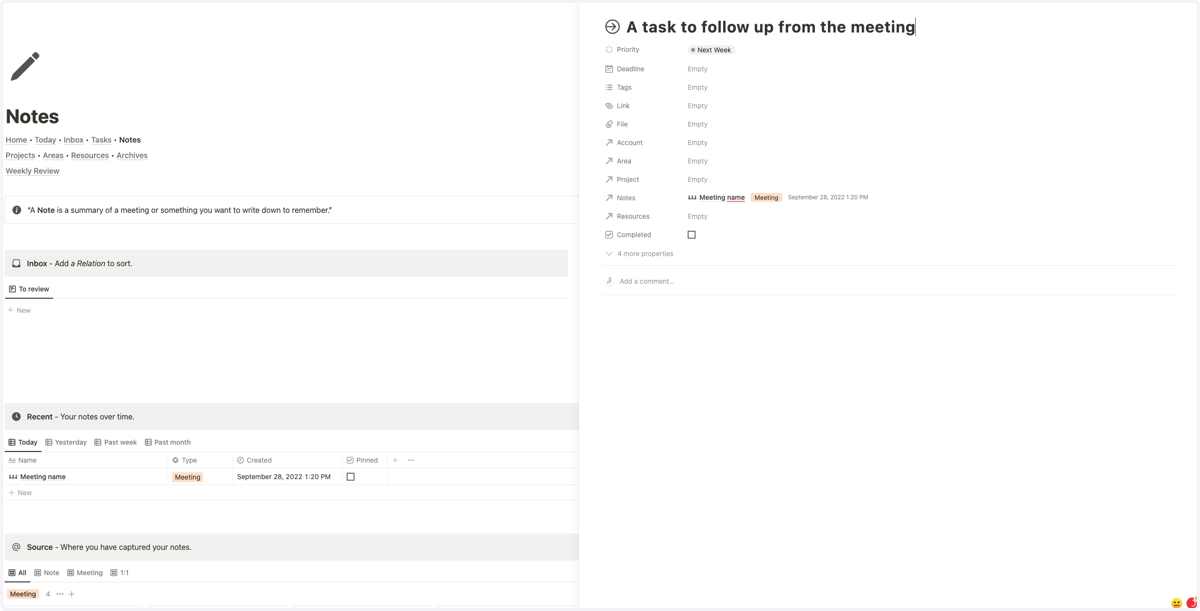Switch to the 1:1 tab under Source

(120, 573)
